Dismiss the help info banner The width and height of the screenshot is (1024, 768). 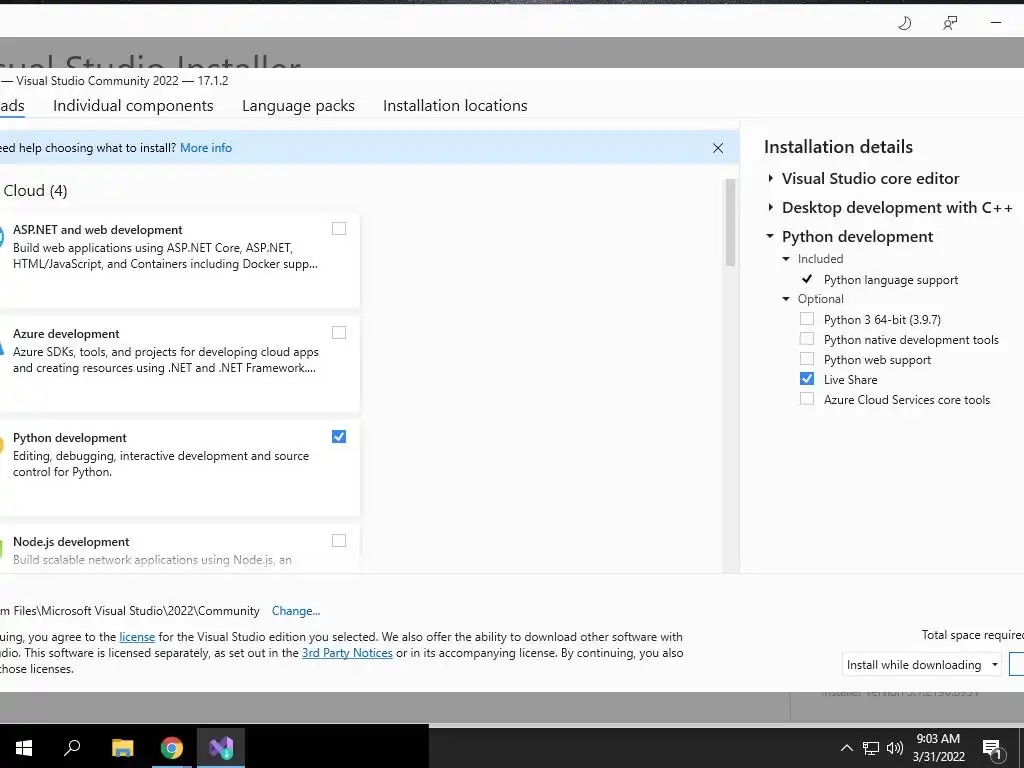point(718,148)
